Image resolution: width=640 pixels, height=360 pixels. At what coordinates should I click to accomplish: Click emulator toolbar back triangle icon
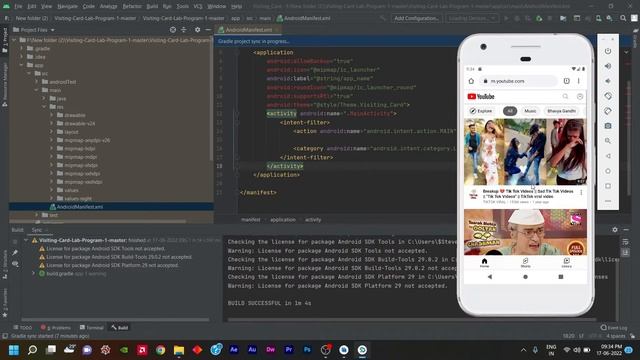point(608,156)
